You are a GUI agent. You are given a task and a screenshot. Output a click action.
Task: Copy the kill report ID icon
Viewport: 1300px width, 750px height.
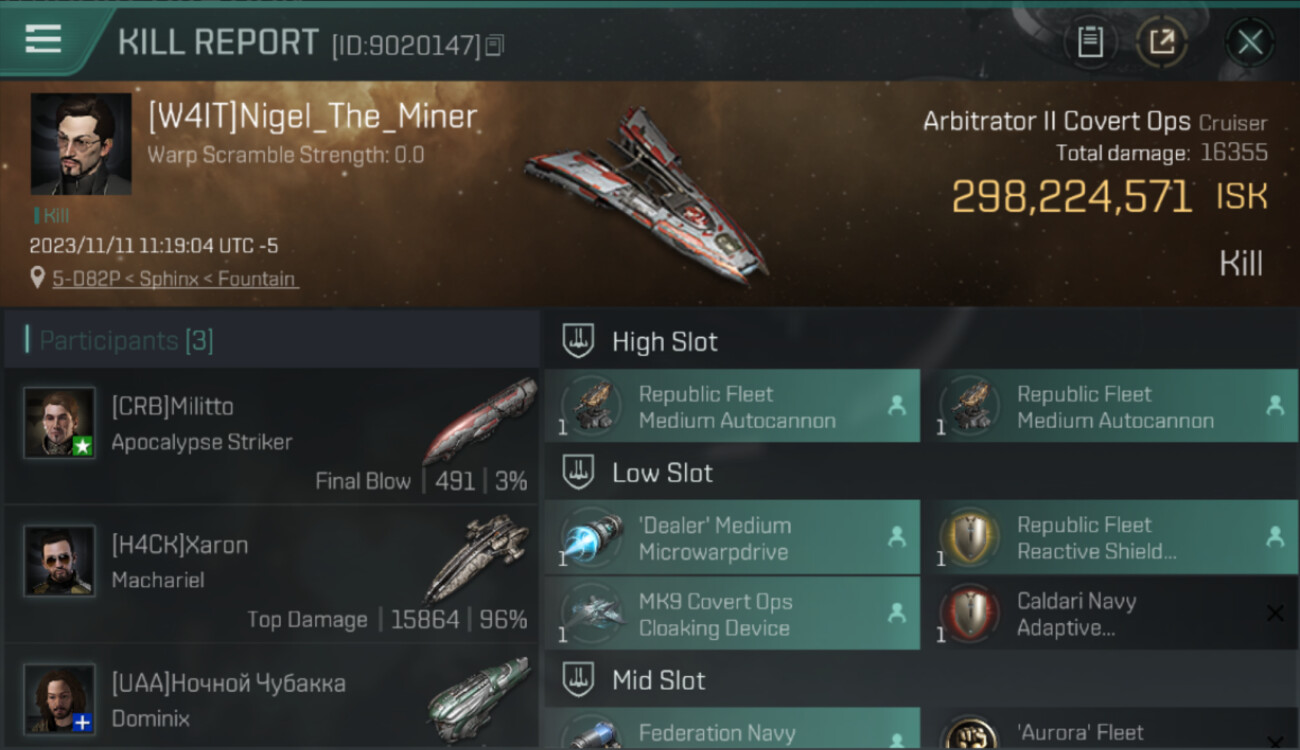[495, 45]
